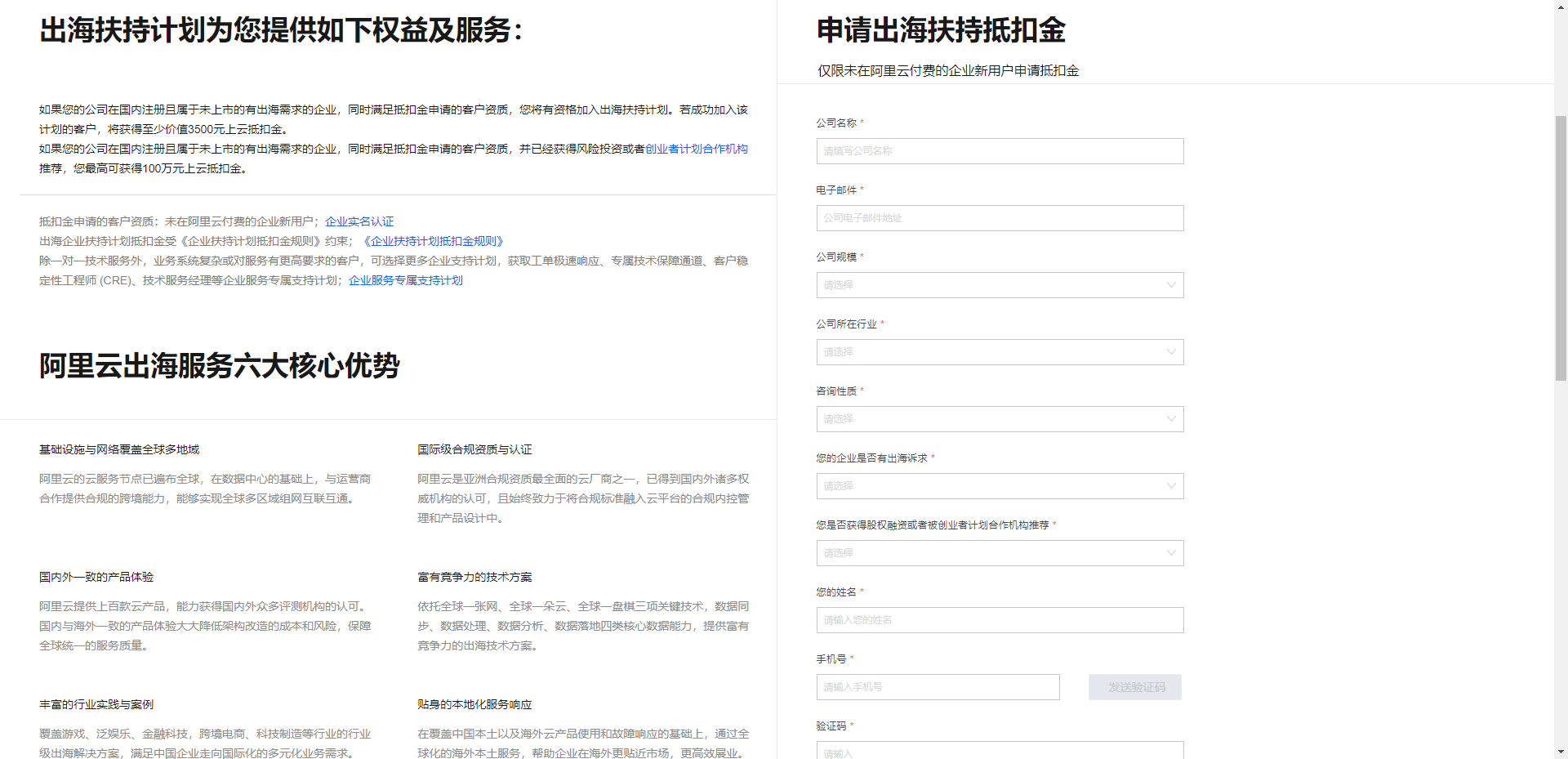Click the heading 出海扶持计划为您提供如下权益及服务

(x=281, y=30)
